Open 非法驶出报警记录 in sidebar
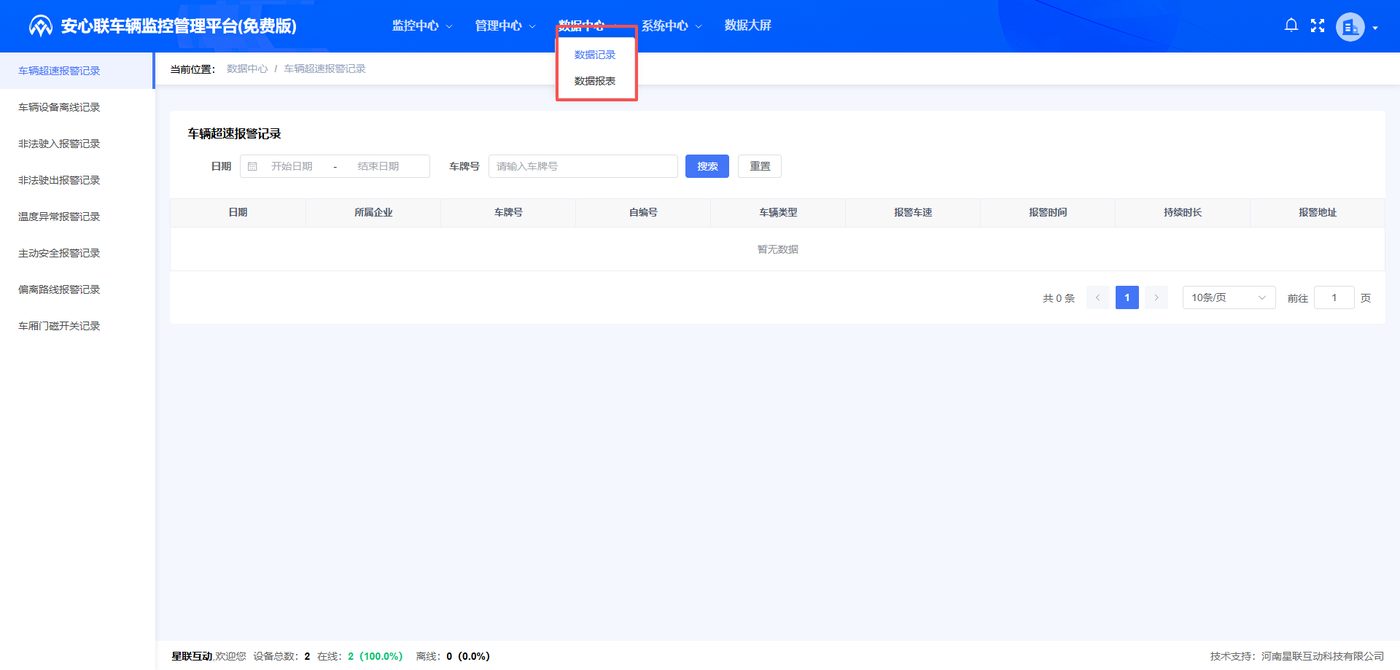The height and width of the screenshot is (670, 1400). 77,180
